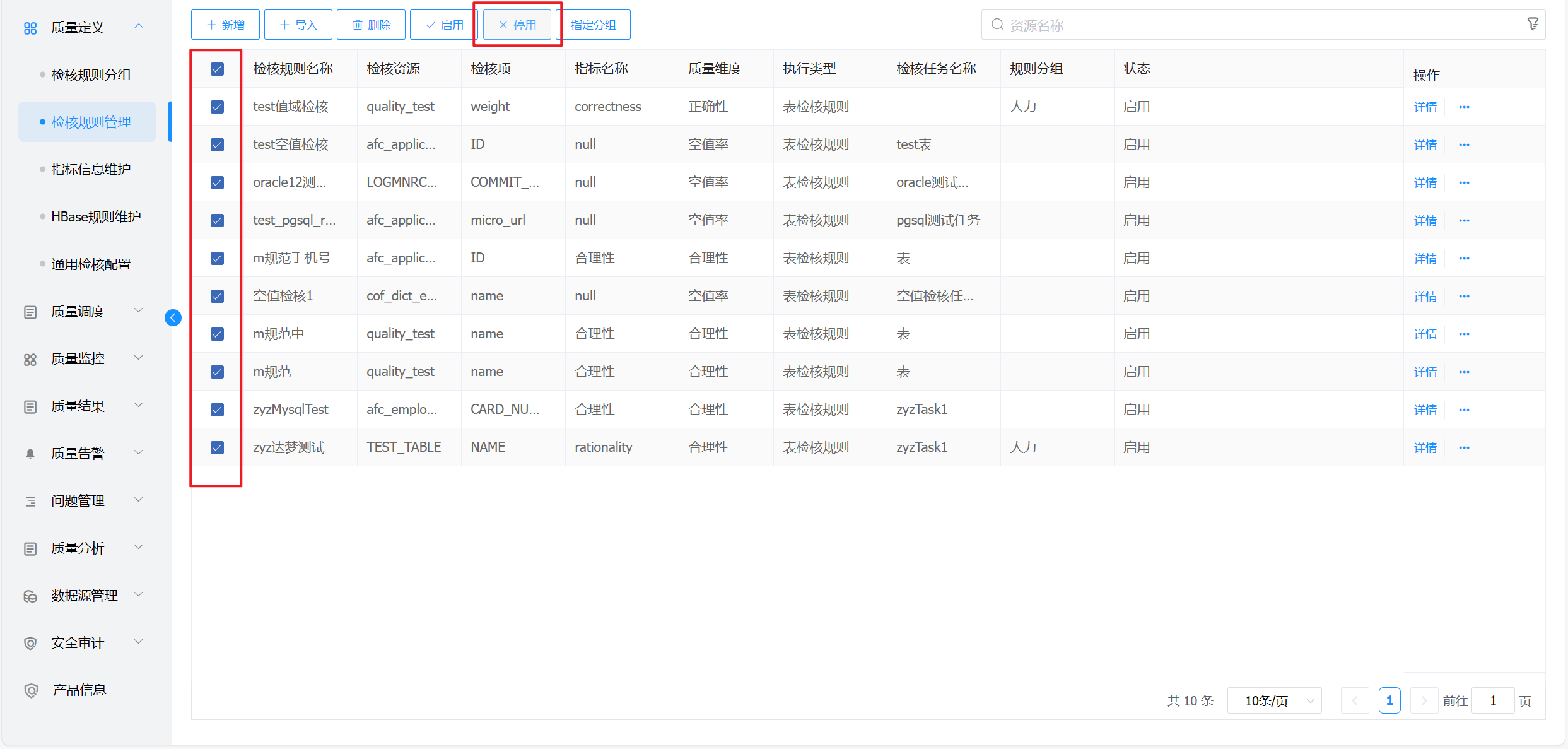
Task: Uncheck the checkbox for zyzMysqlTest row
Action: coord(217,410)
